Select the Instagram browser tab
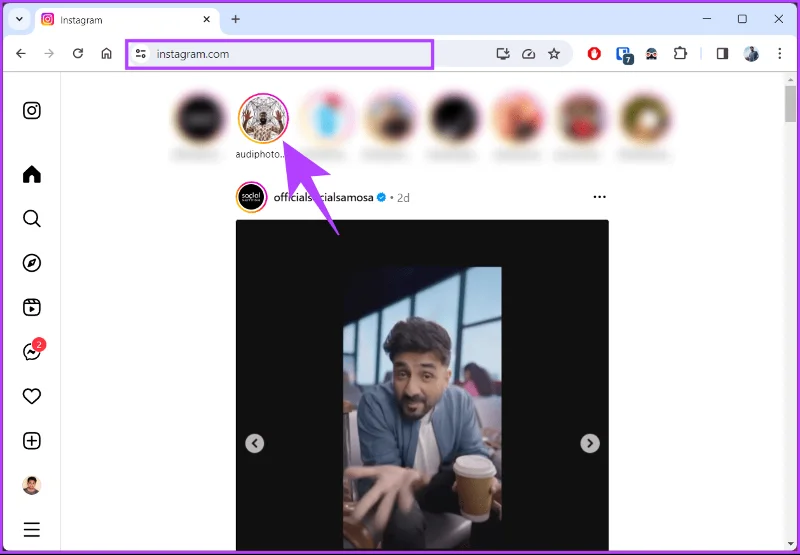The width and height of the screenshot is (800, 555). 127,20
